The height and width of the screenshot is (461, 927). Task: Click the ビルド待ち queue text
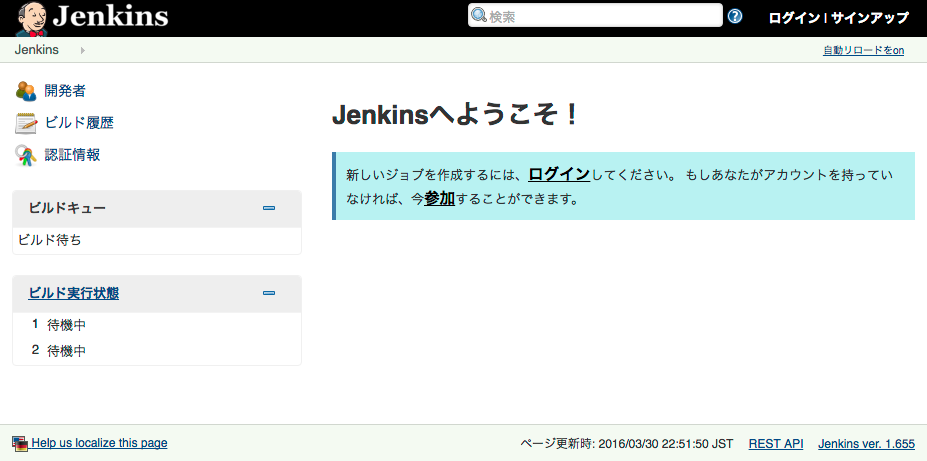point(50,240)
